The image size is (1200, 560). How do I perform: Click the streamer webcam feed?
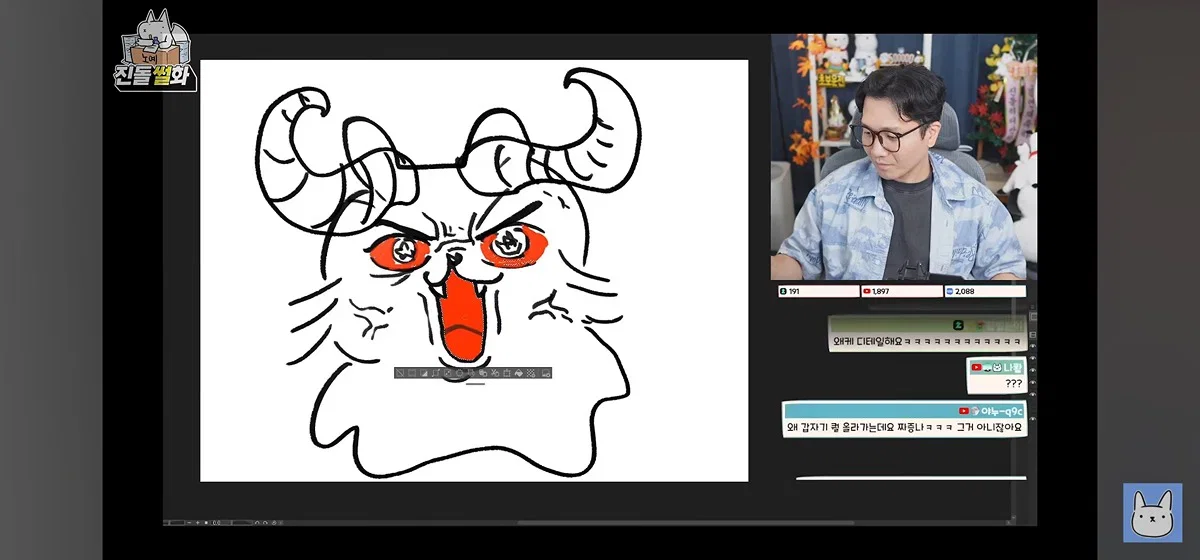[x=903, y=157]
